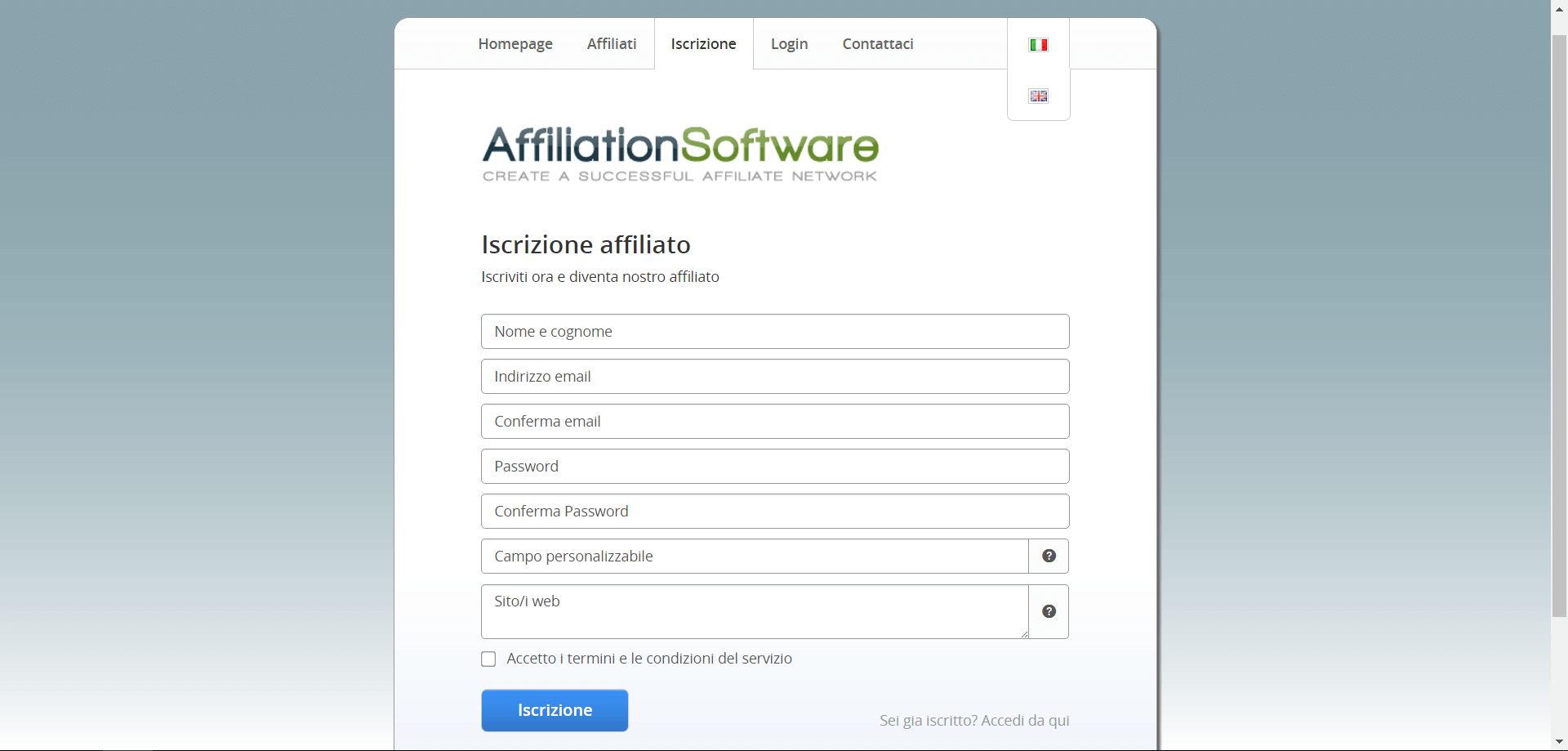Follow the 'Sei gia iscritto? Accedi da qui' link
The width and height of the screenshot is (1568, 751).
tap(973, 721)
